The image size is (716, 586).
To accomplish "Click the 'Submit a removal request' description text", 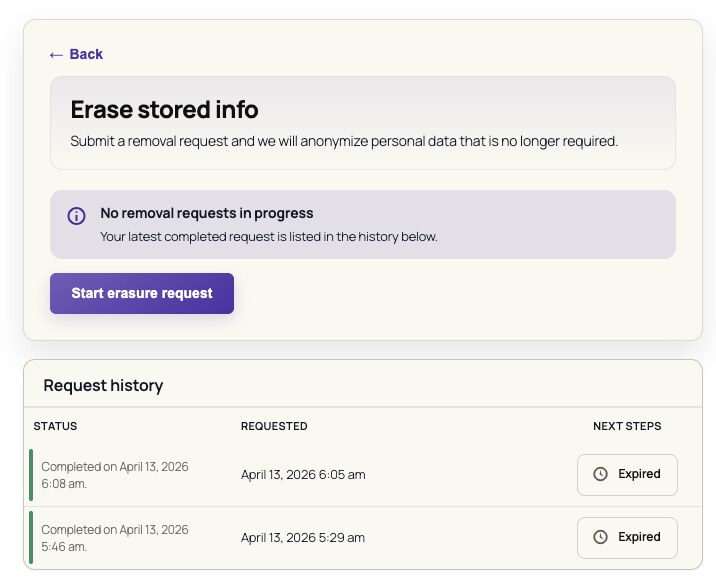I will (344, 141).
